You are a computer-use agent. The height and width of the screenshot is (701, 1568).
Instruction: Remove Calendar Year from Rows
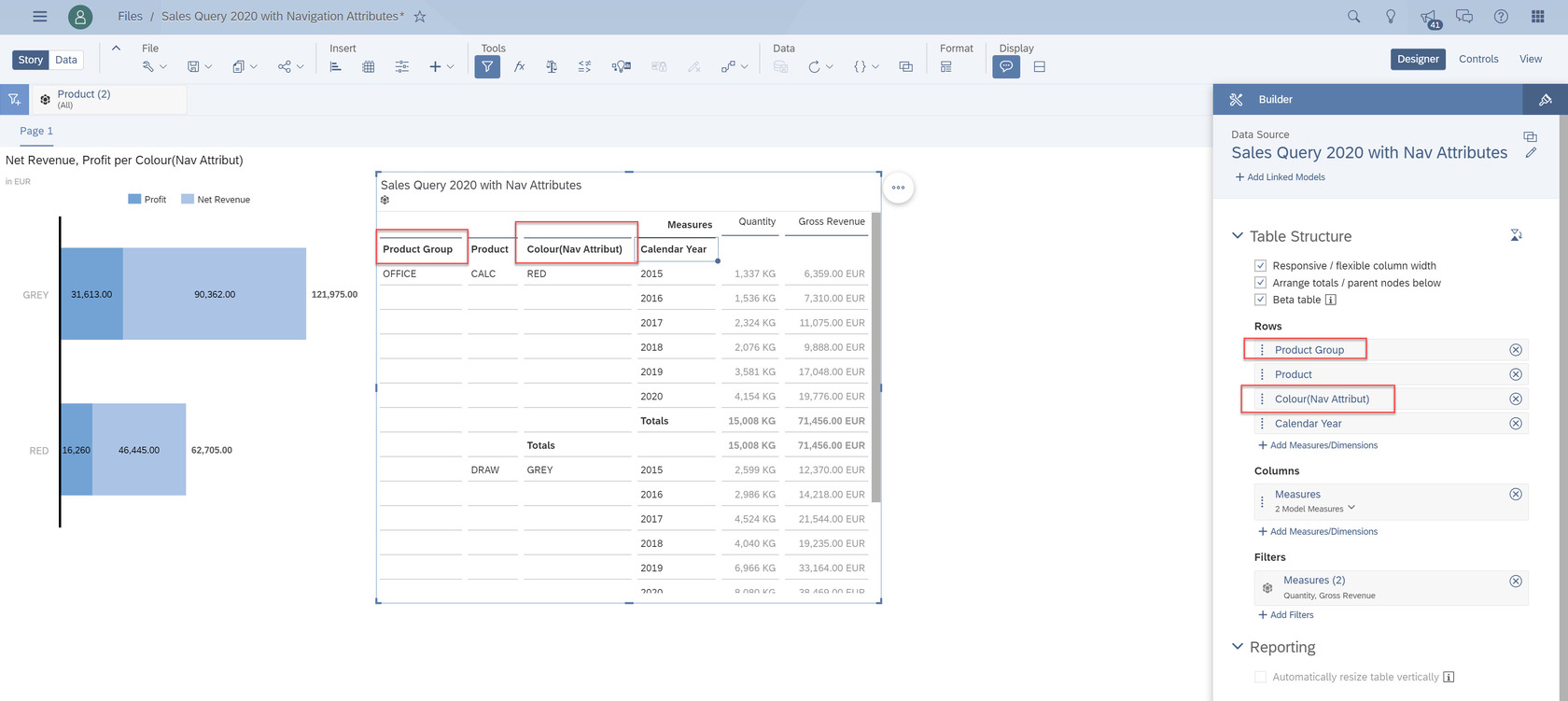coord(1516,424)
